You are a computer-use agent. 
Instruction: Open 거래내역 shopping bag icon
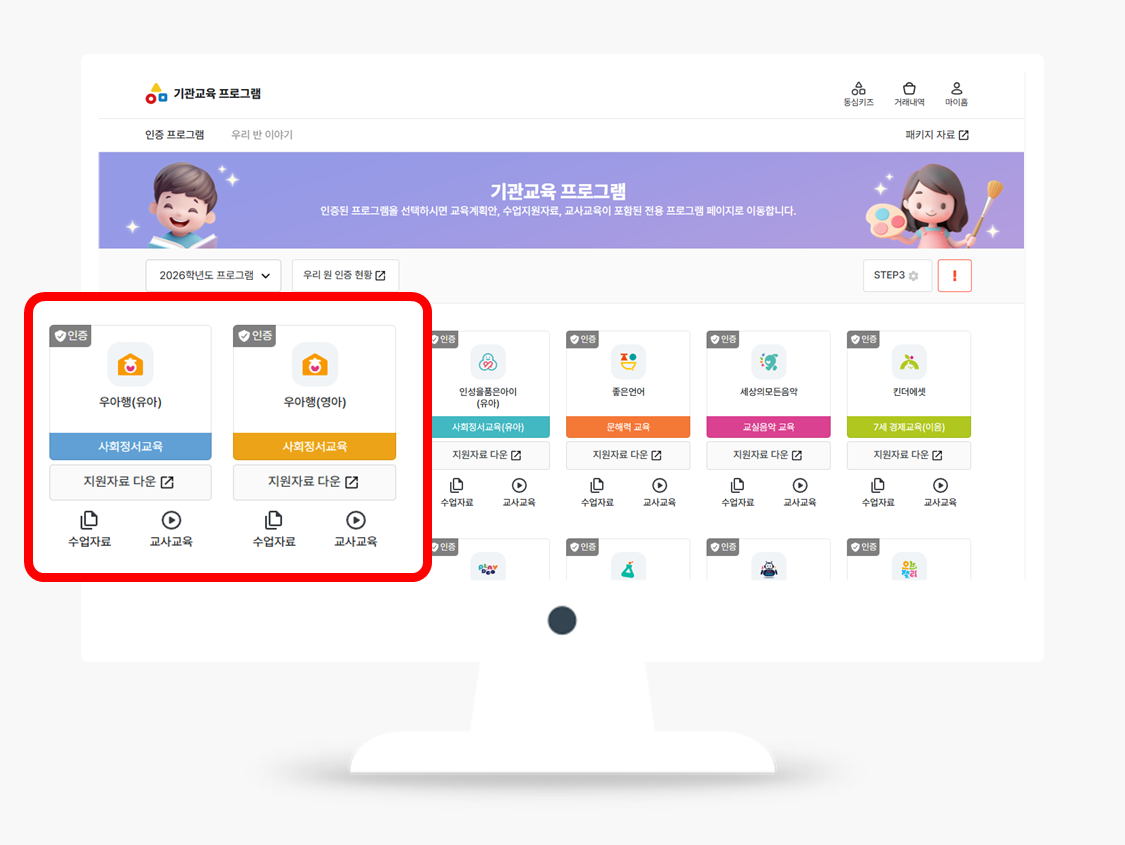click(909, 90)
